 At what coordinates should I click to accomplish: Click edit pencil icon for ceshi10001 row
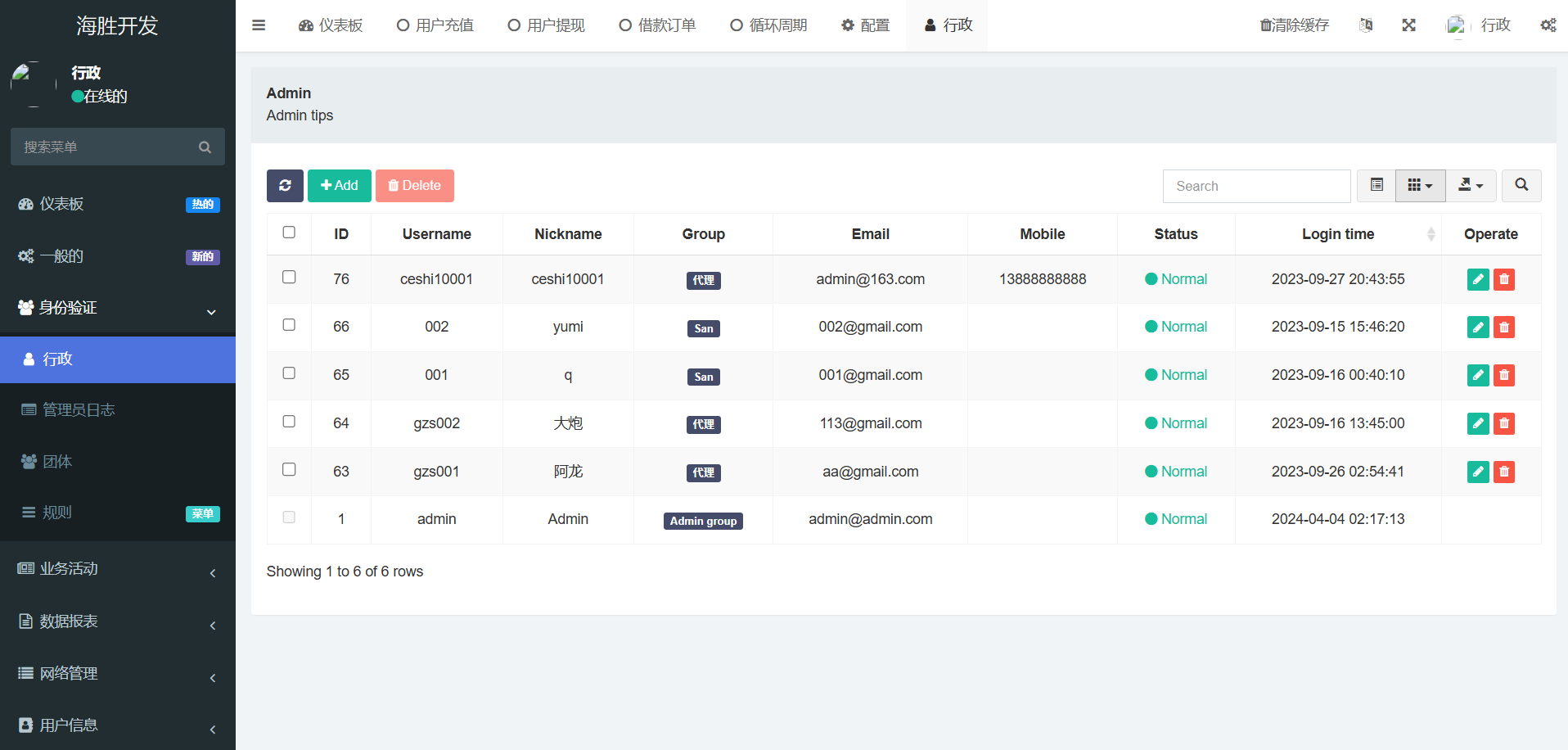[x=1477, y=279]
